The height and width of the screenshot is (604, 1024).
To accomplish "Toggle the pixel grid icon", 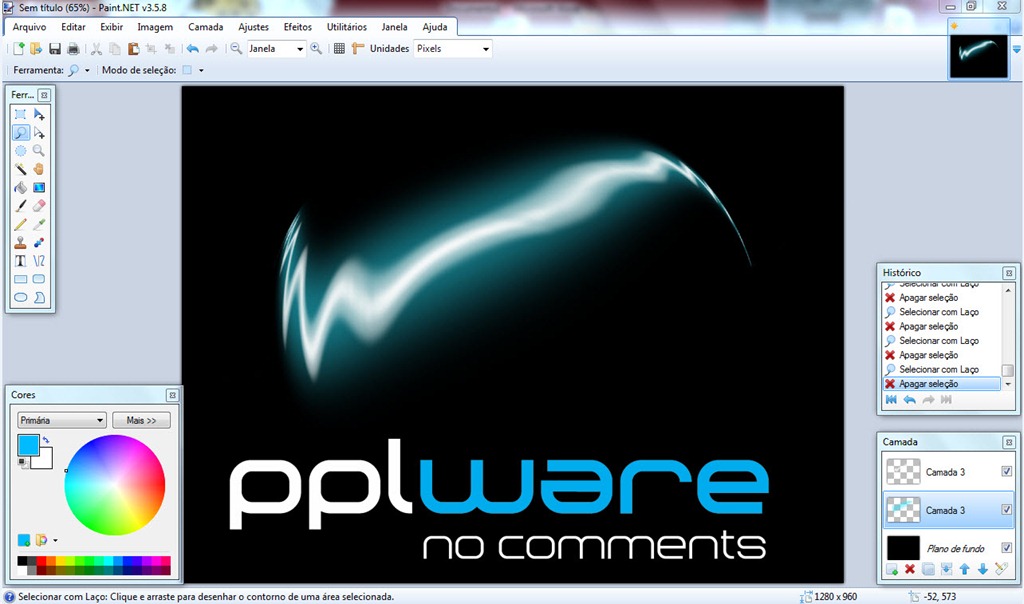I will (339, 48).
